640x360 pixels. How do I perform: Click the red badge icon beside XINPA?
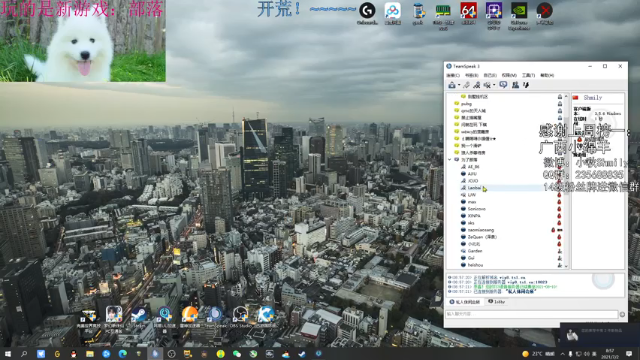[x=559, y=216]
